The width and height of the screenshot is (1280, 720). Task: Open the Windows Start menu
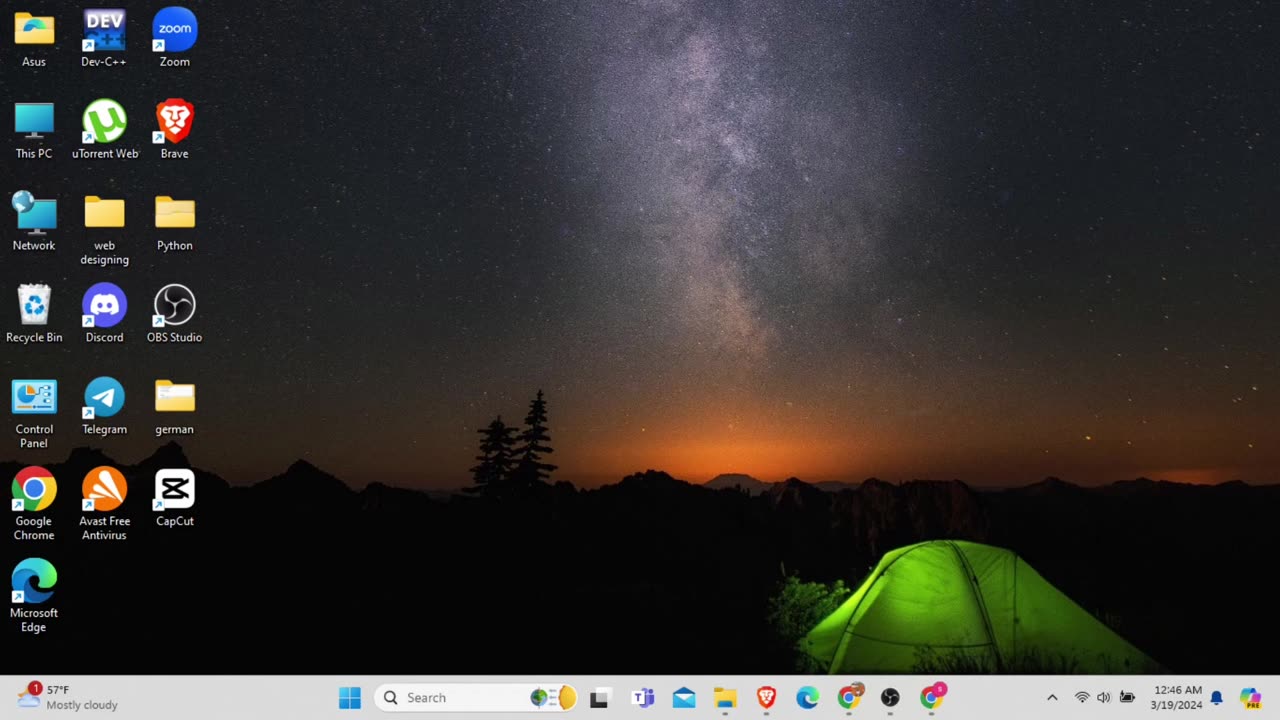click(x=350, y=698)
